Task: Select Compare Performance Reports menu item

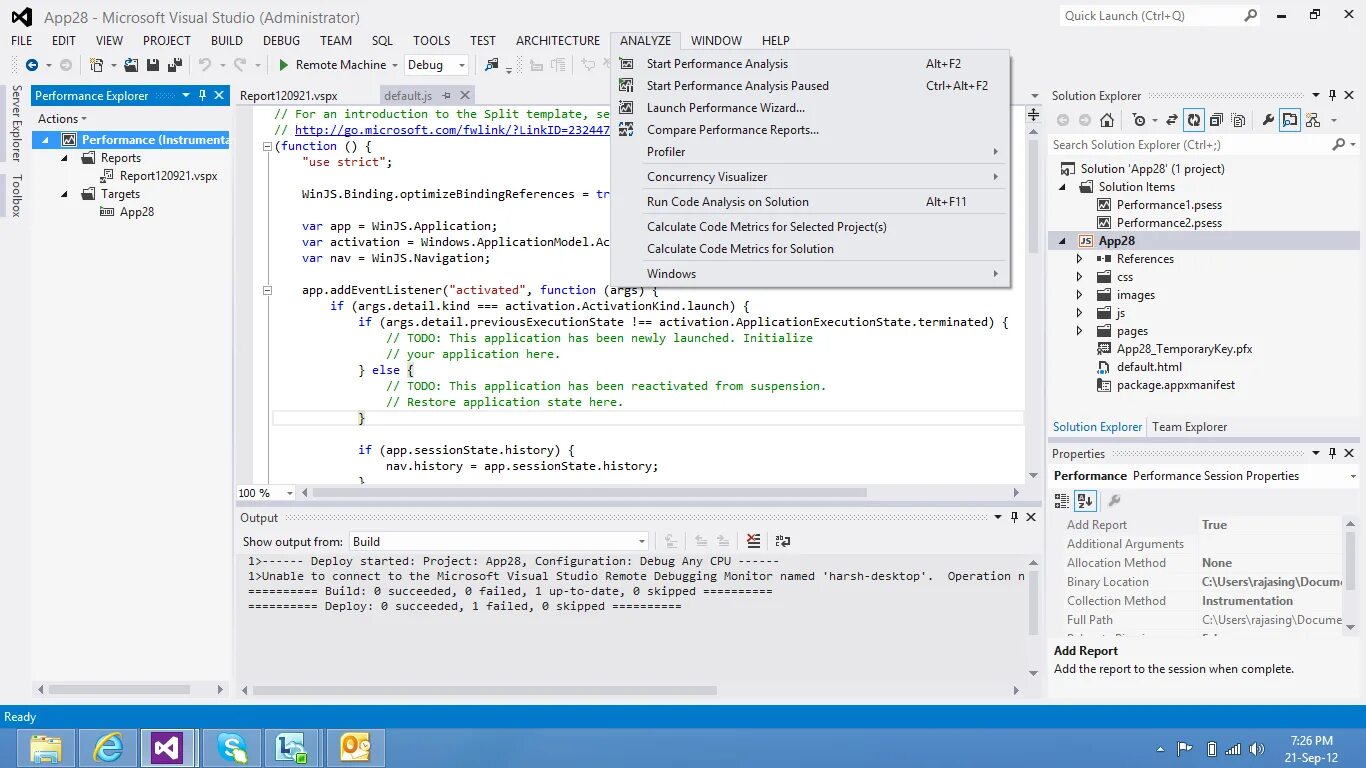Action: (810, 130)
